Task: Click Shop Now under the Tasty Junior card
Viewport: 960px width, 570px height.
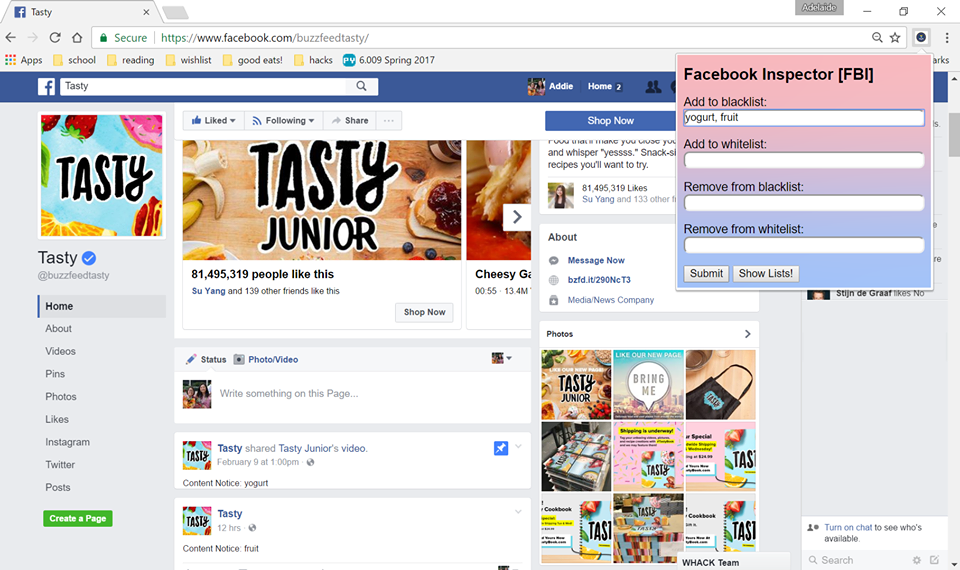Action: point(424,312)
